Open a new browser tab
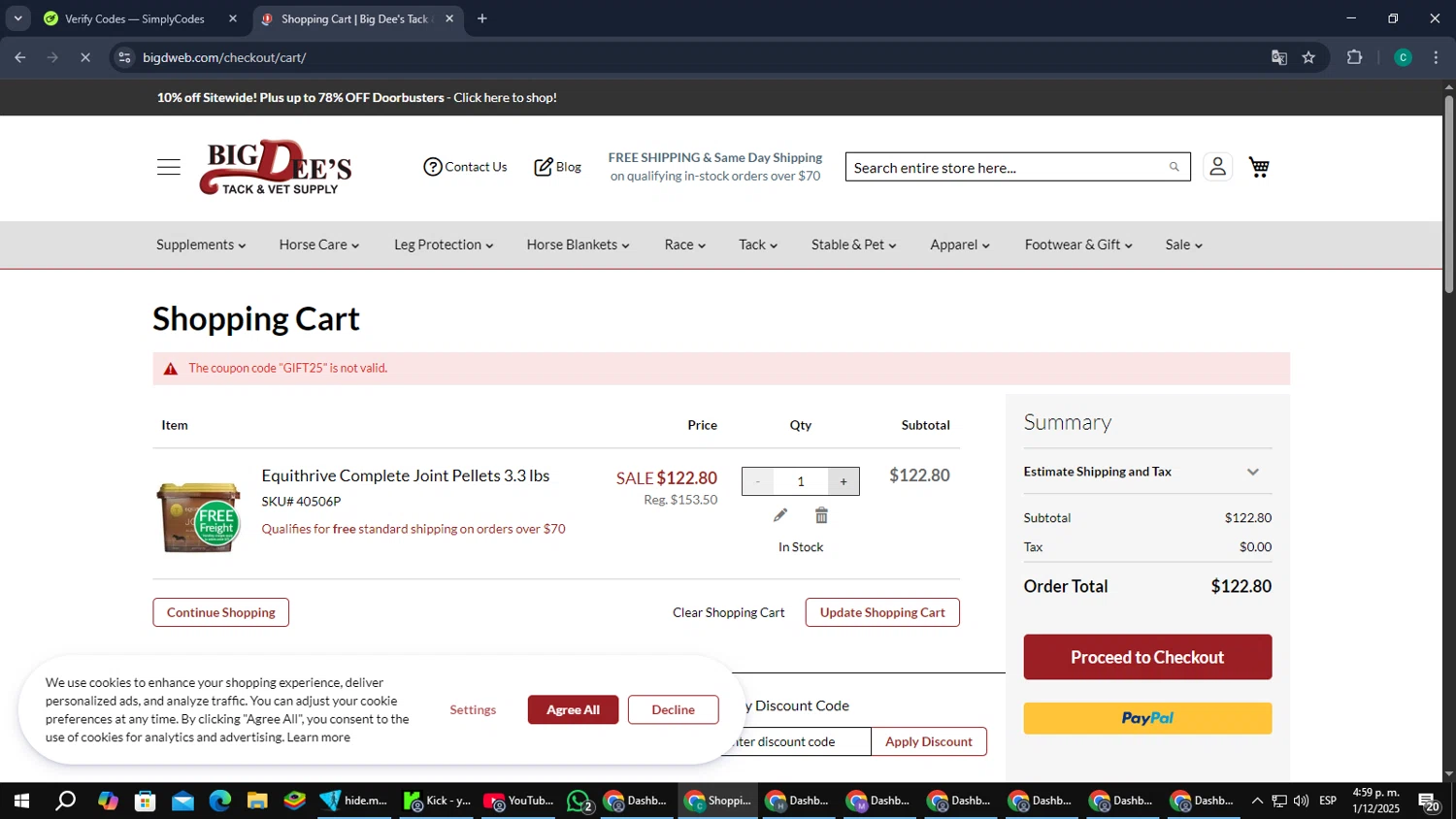Screen dimensions: 1456x819 [x=482, y=18]
